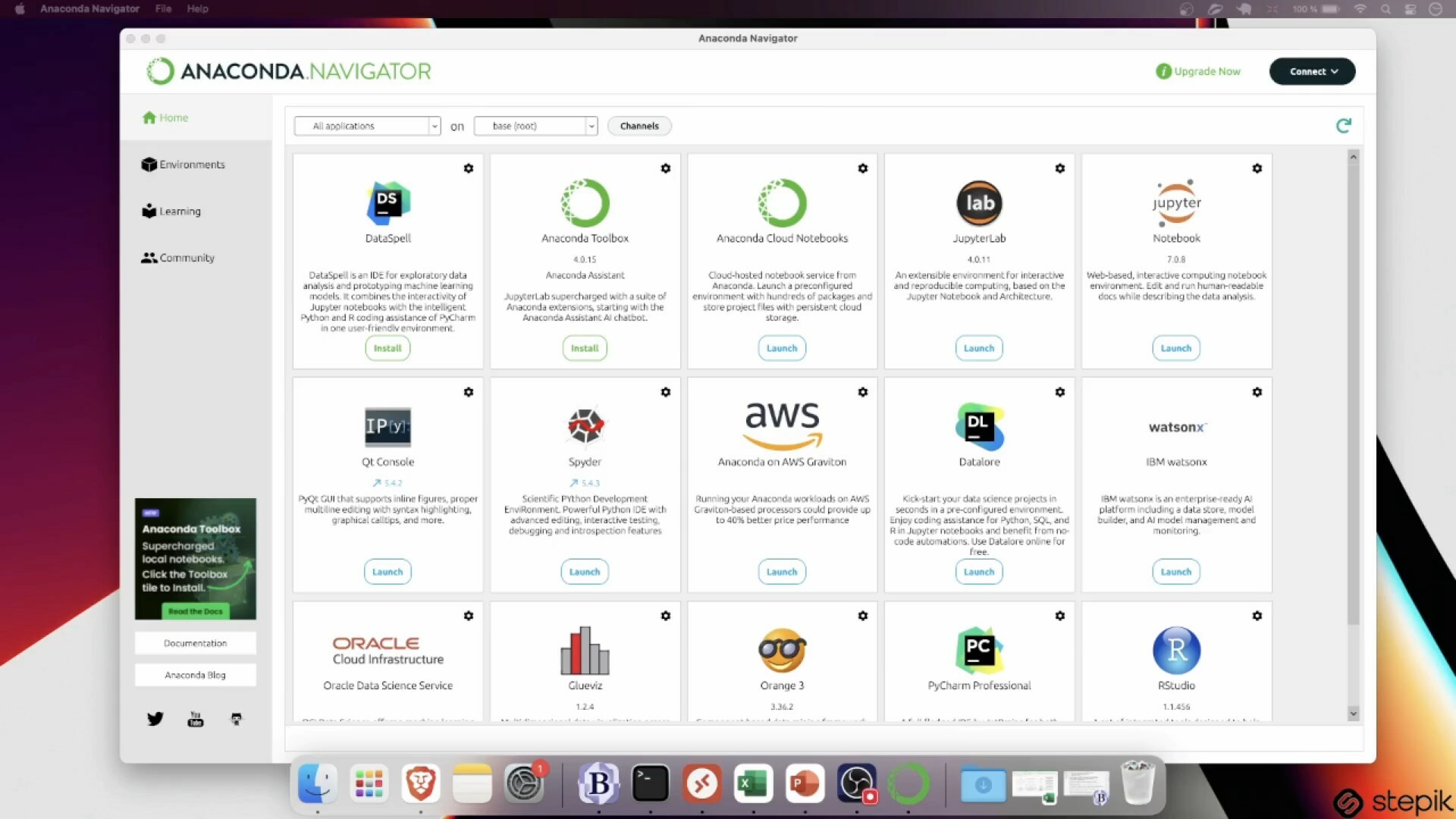The image size is (1456, 819).
Task: Go to the Home tab
Action: tap(165, 118)
